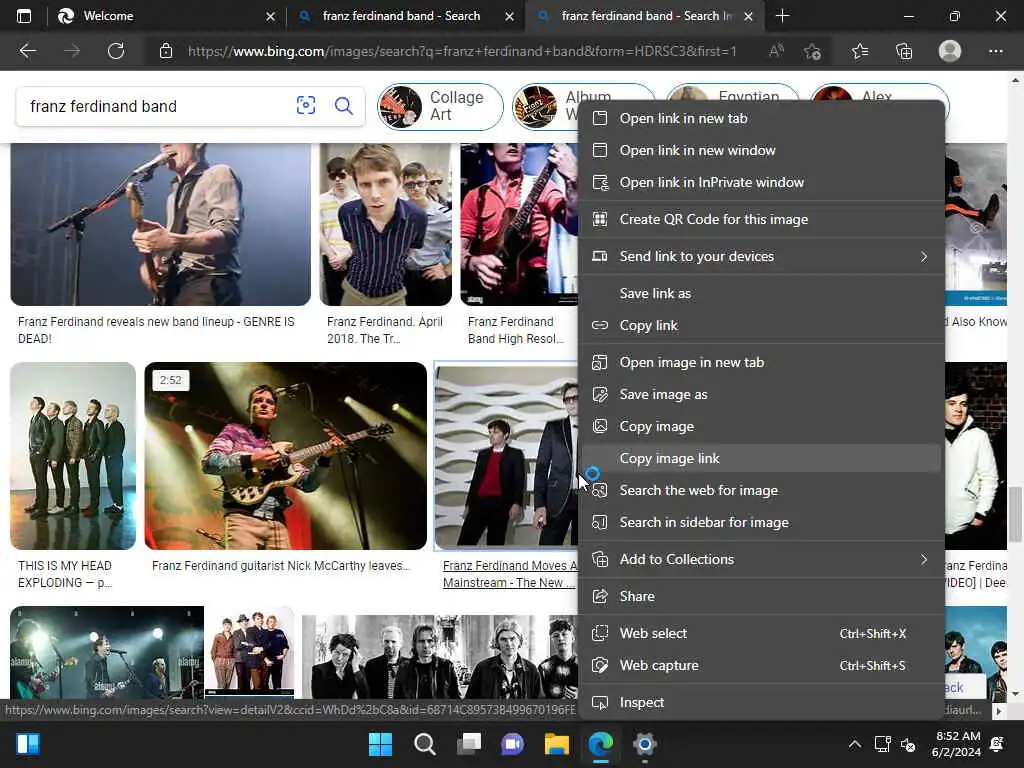
Task: Close the Welcome tab
Action: tap(270, 16)
